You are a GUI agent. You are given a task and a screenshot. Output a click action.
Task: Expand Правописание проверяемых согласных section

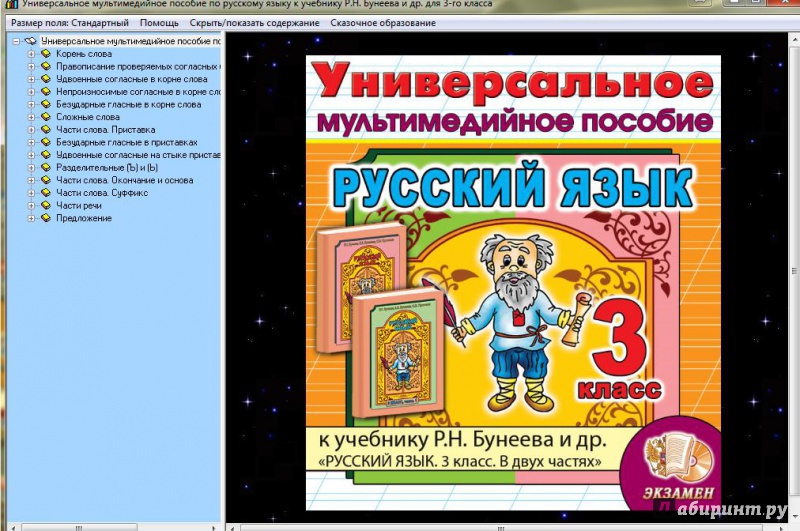pyautogui.click(x=31, y=66)
